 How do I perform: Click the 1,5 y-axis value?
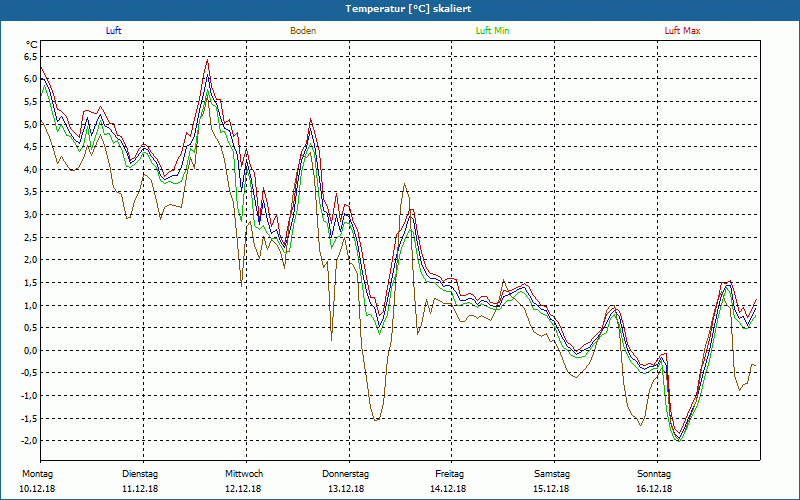pos(31,282)
